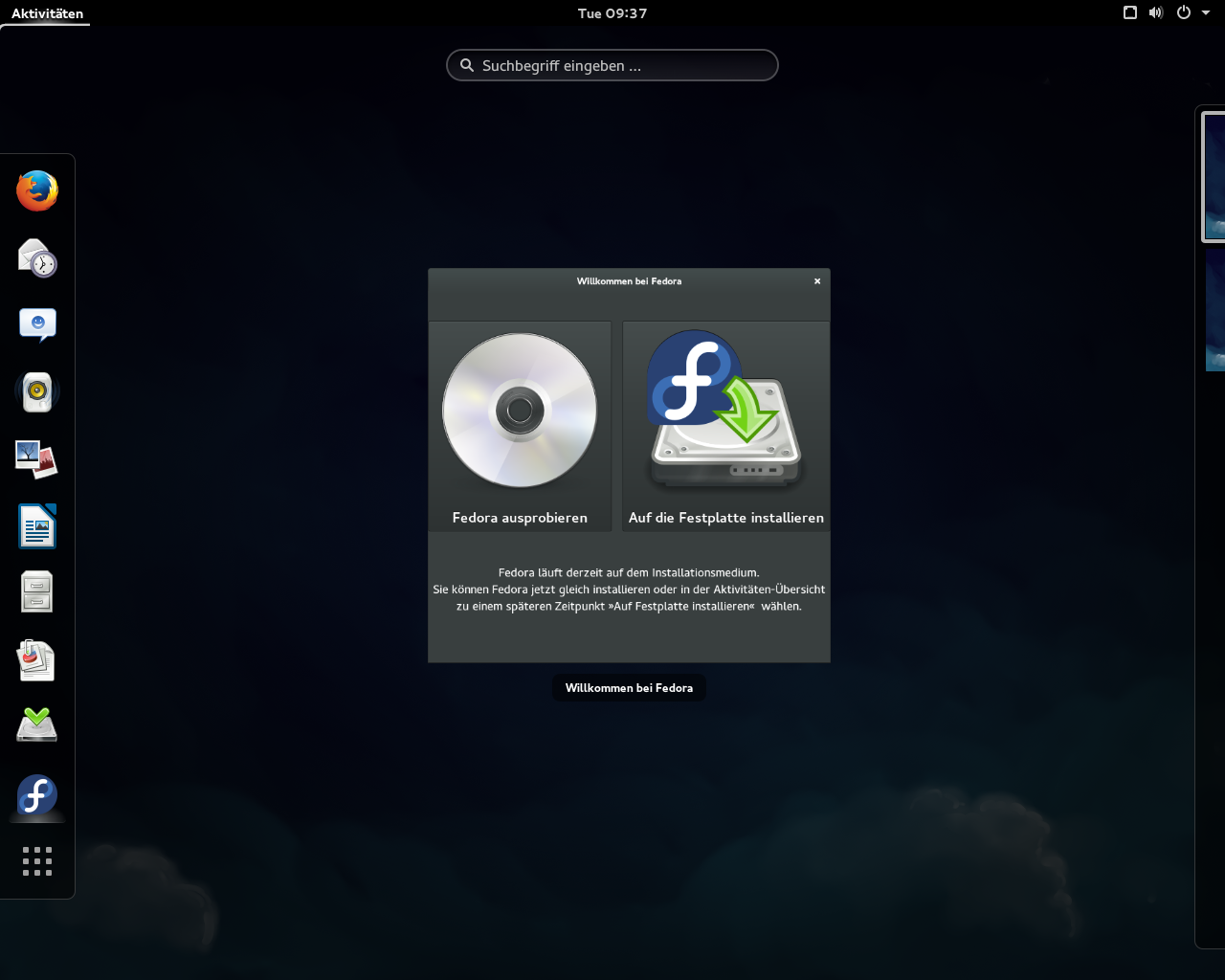The height and width of the screenshot is (980, 1225).
Task: Open the clock showing Tue 09:37
Action: coord(612,13)
